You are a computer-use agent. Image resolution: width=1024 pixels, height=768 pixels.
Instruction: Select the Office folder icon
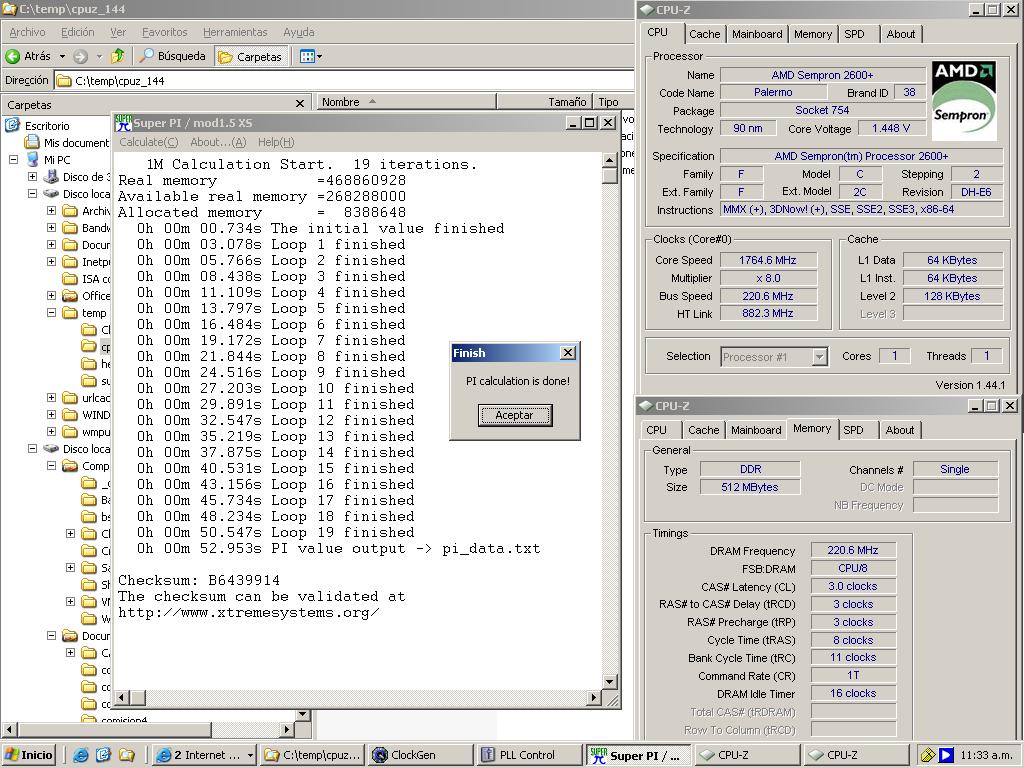point(70,296)
